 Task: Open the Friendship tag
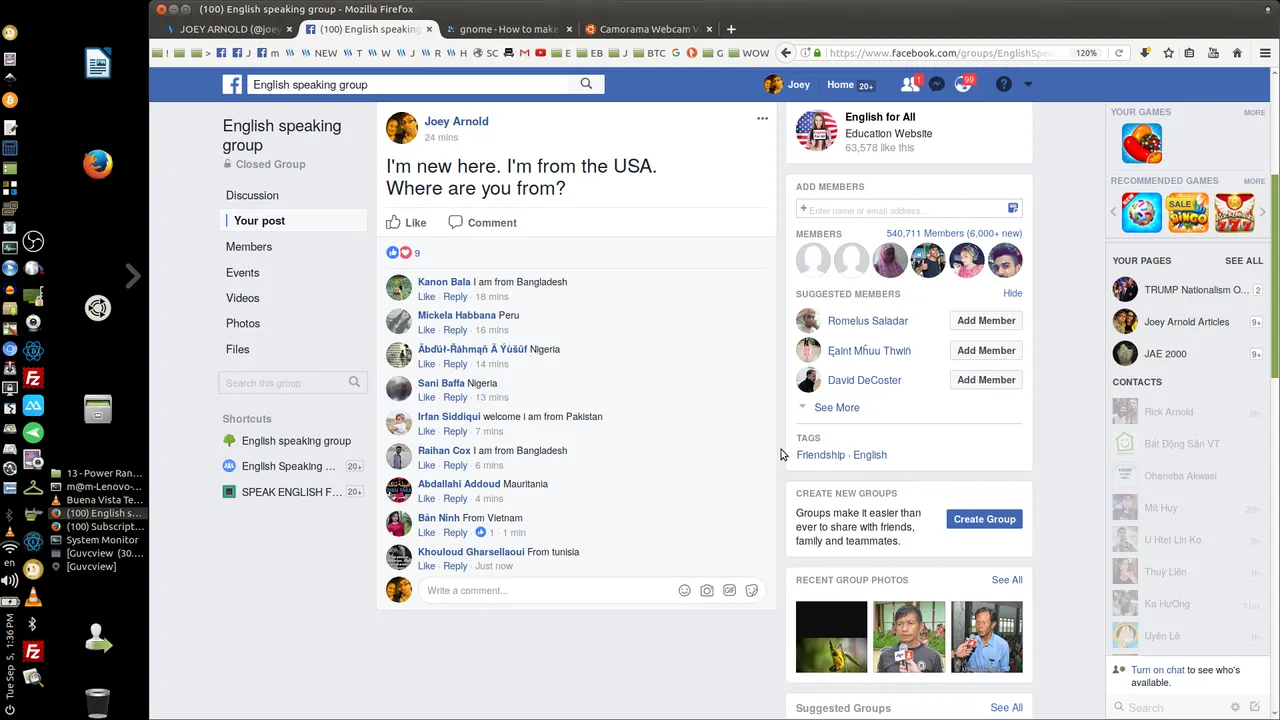[821, 455]
